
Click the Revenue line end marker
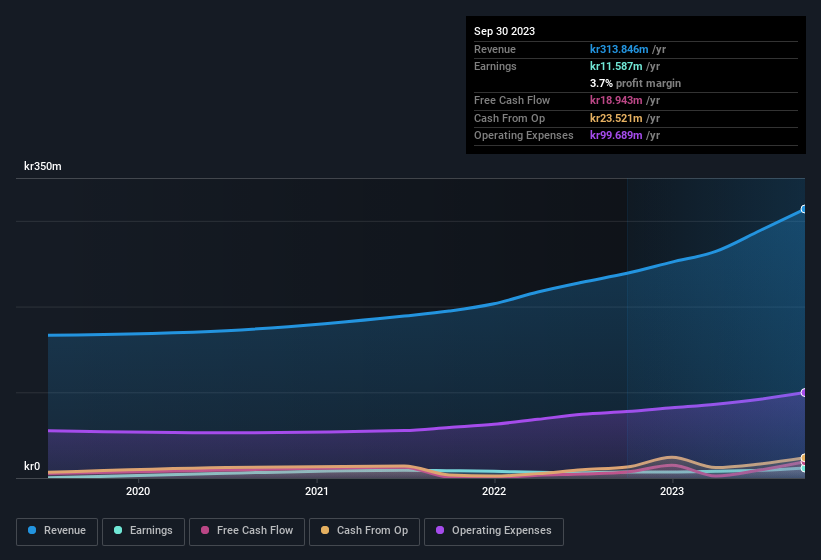[x=804, y=209]
